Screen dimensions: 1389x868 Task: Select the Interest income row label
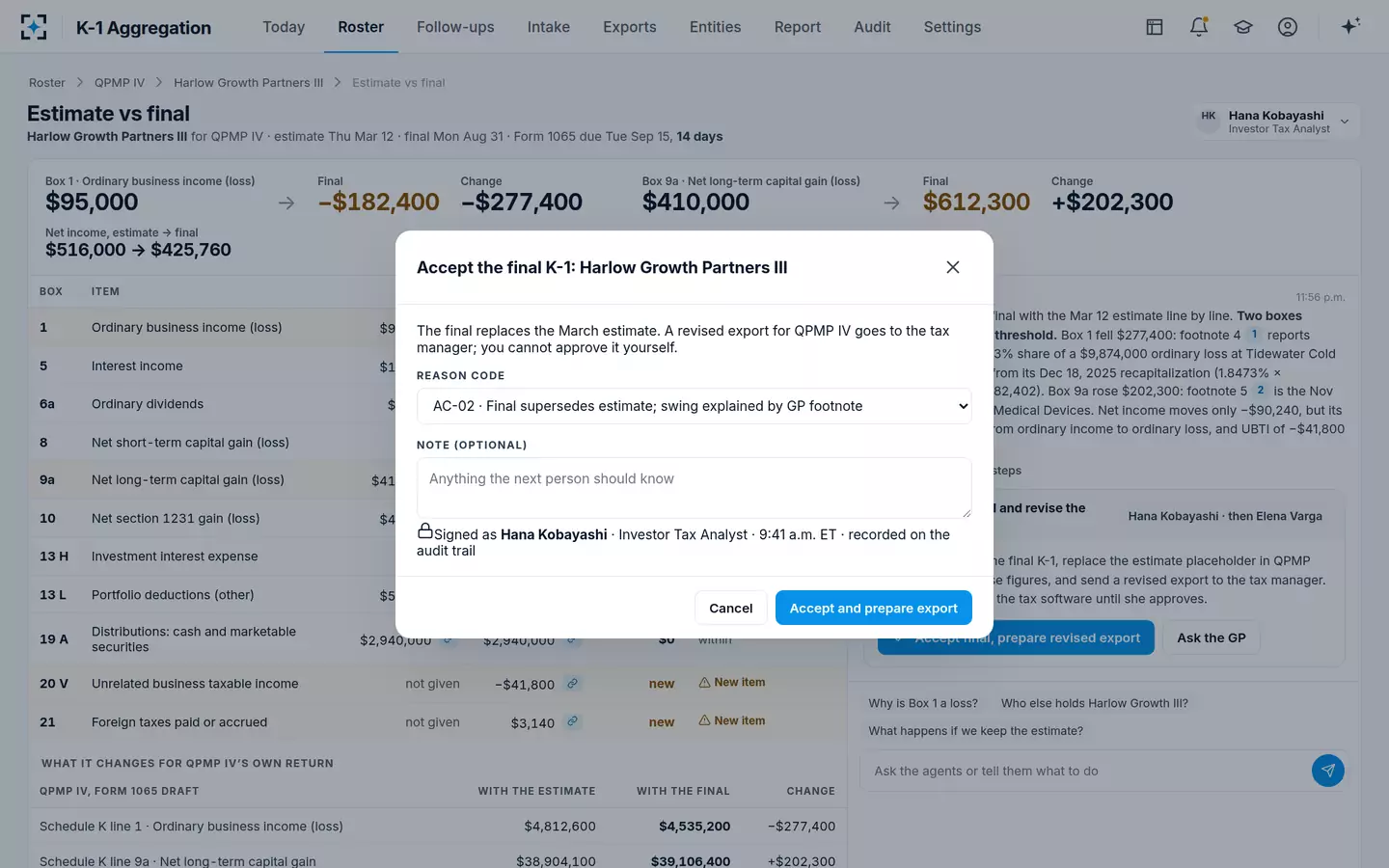[137, 366]
